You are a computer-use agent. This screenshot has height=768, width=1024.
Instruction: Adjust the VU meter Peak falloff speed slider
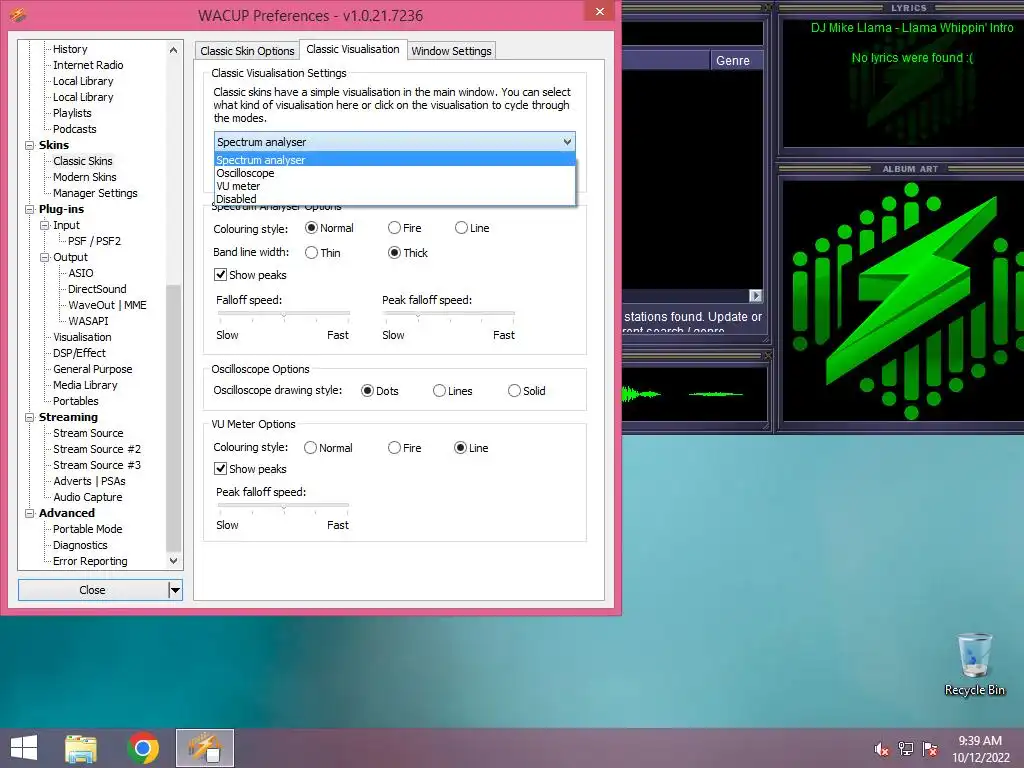[283, 506]
